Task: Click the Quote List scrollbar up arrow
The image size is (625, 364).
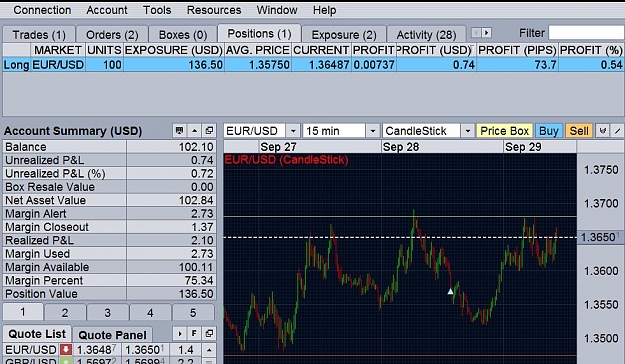Action: click(x=209, y=350)
